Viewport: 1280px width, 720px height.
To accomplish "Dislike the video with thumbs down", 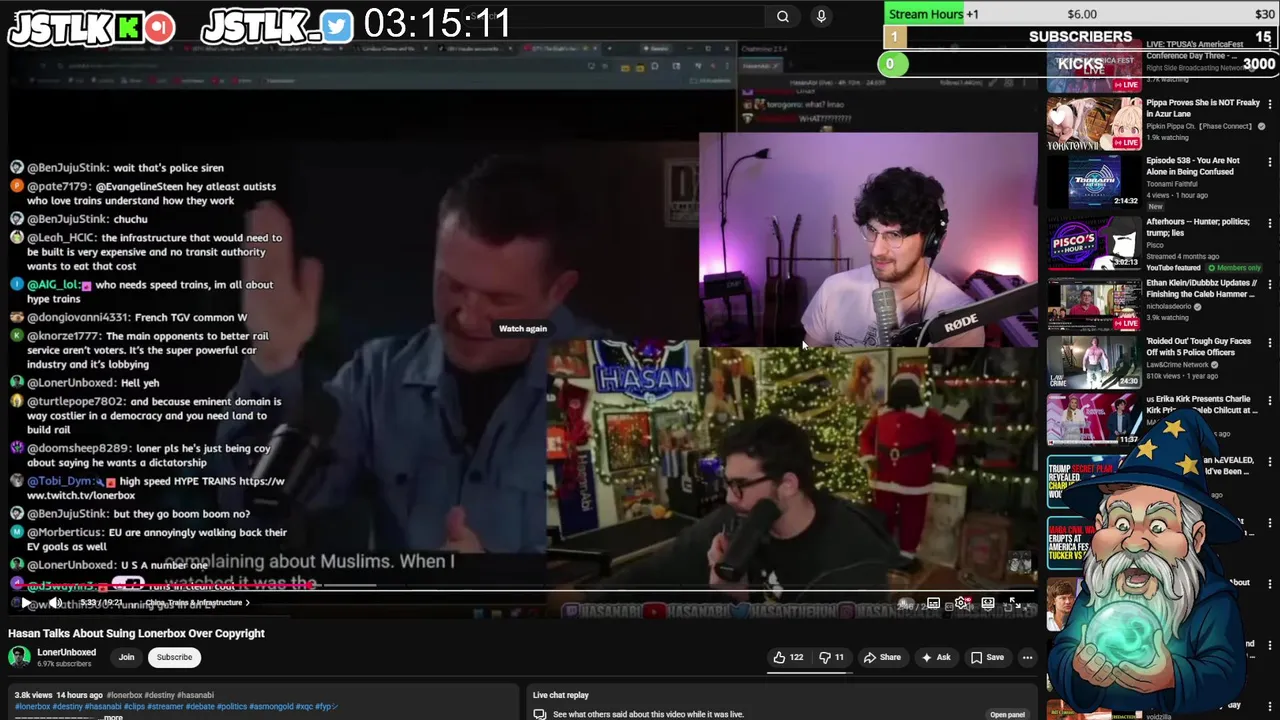I will (x=831, y=657).
